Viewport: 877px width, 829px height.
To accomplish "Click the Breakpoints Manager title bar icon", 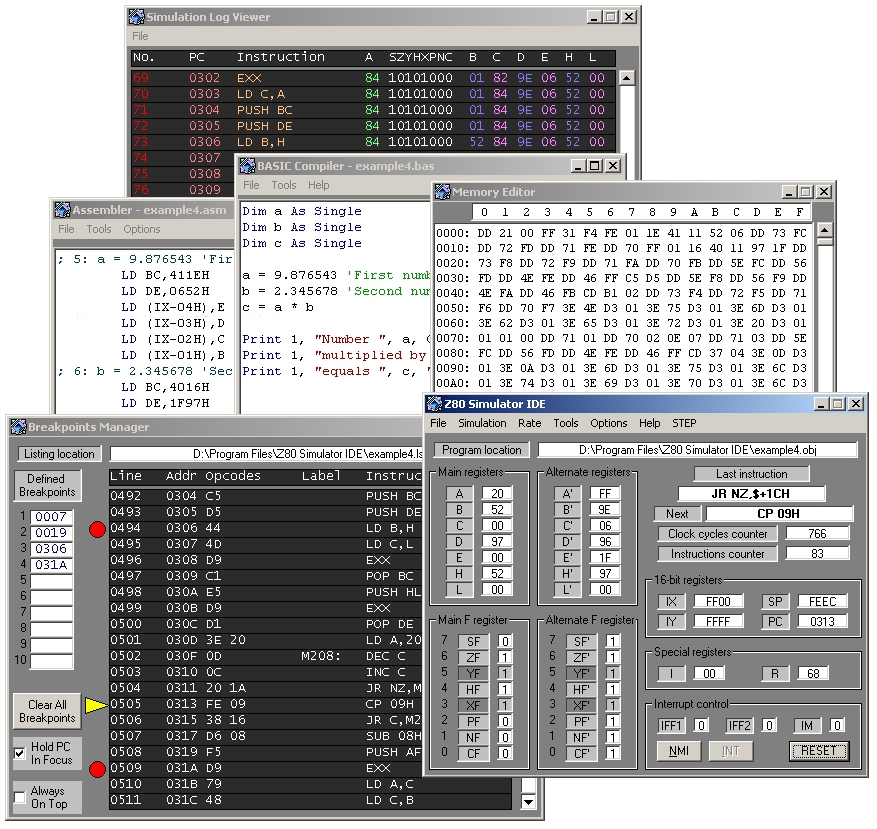I will click(x=18, y=427).
